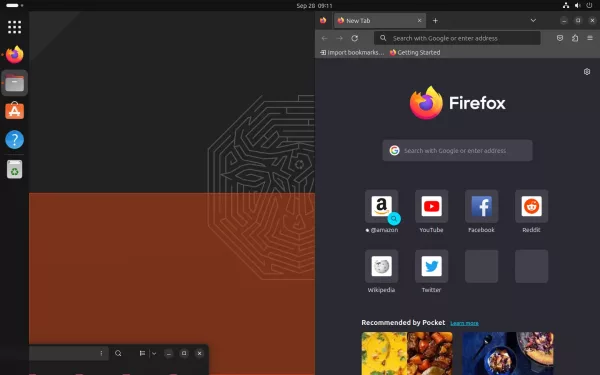Screen dimensions: 600x375
Task: Click the search icon in Files window
Action: pos(118,353)
